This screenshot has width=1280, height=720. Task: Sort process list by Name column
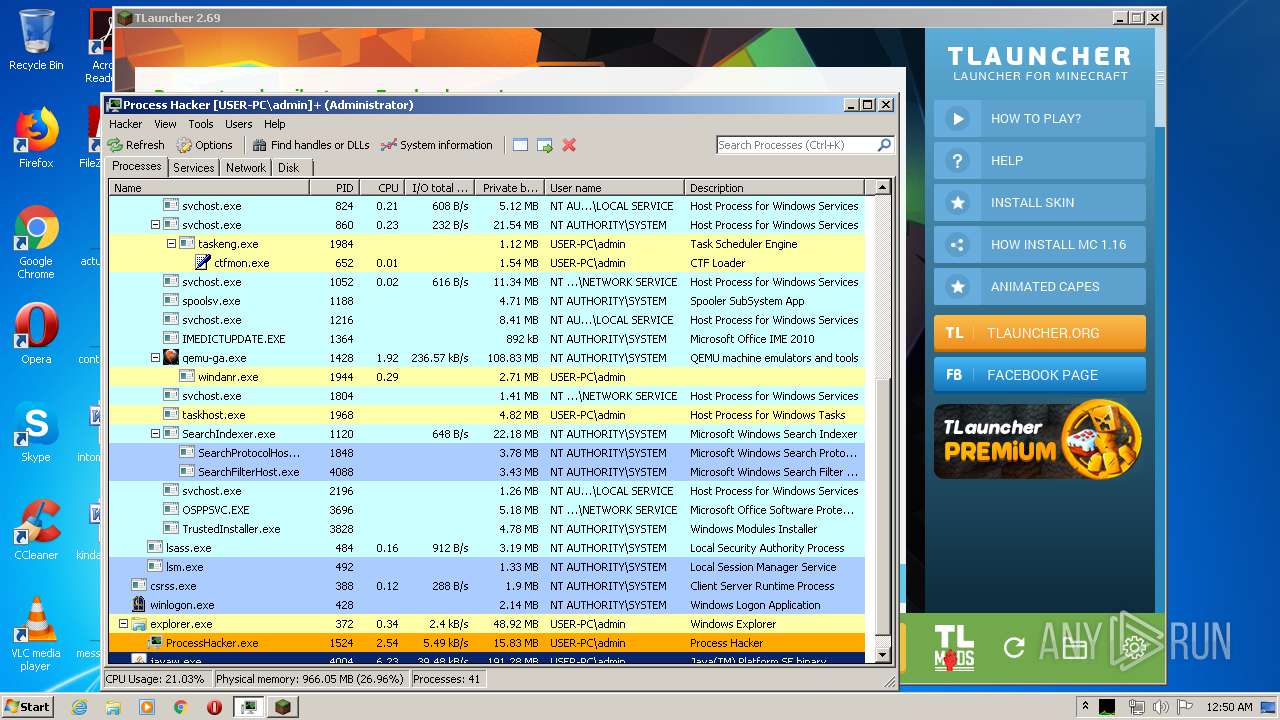click(x=209, y=188)
